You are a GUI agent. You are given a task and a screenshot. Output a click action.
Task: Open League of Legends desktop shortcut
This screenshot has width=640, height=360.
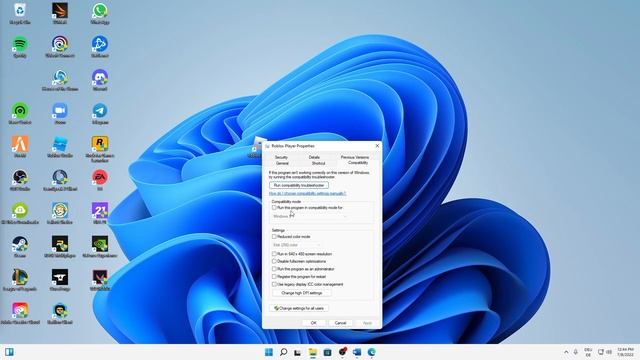pyautogui.click(x=20, y=277)
